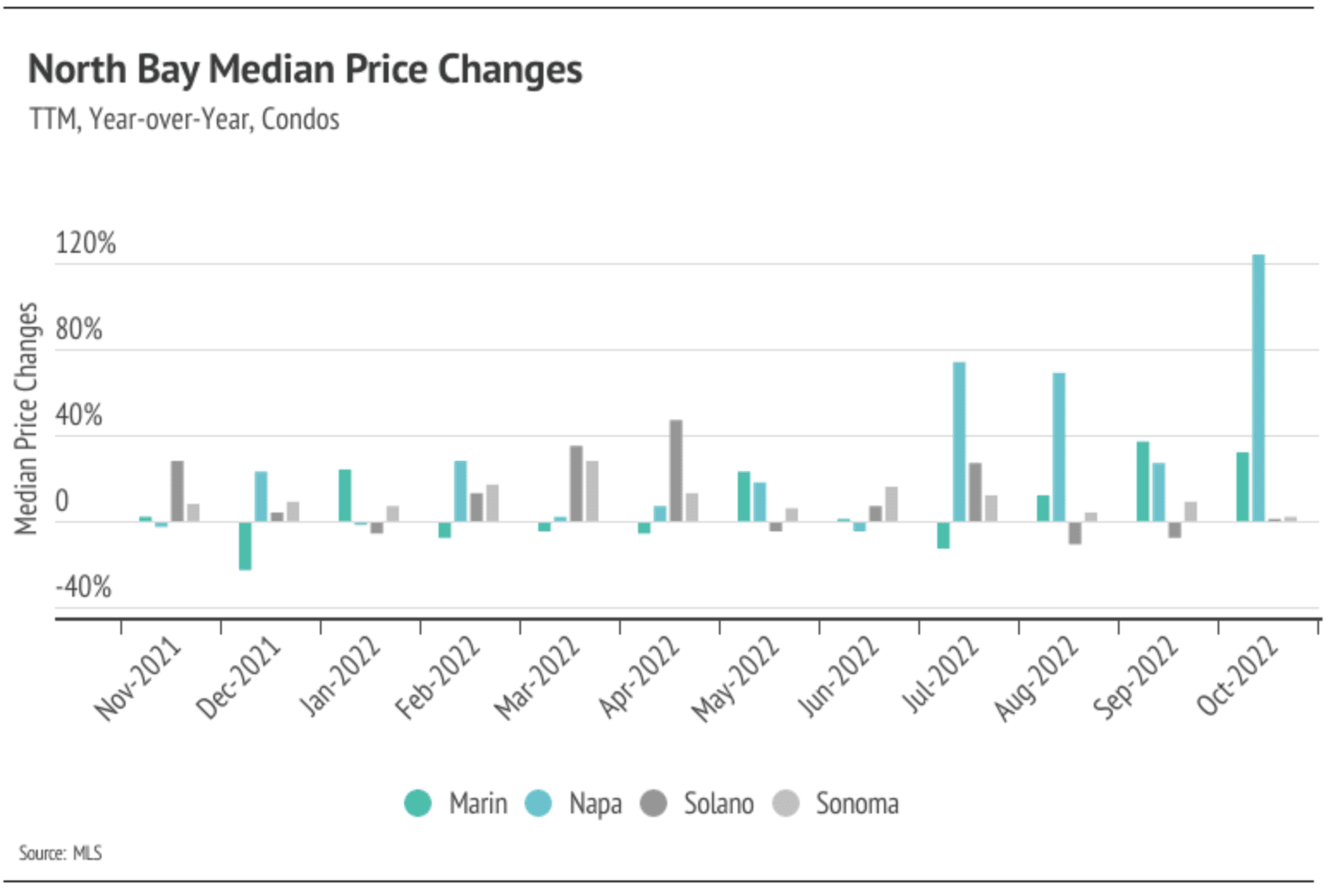Click the Source: MLS text
Screen dimensions: 1338x896
pos(60,853)
